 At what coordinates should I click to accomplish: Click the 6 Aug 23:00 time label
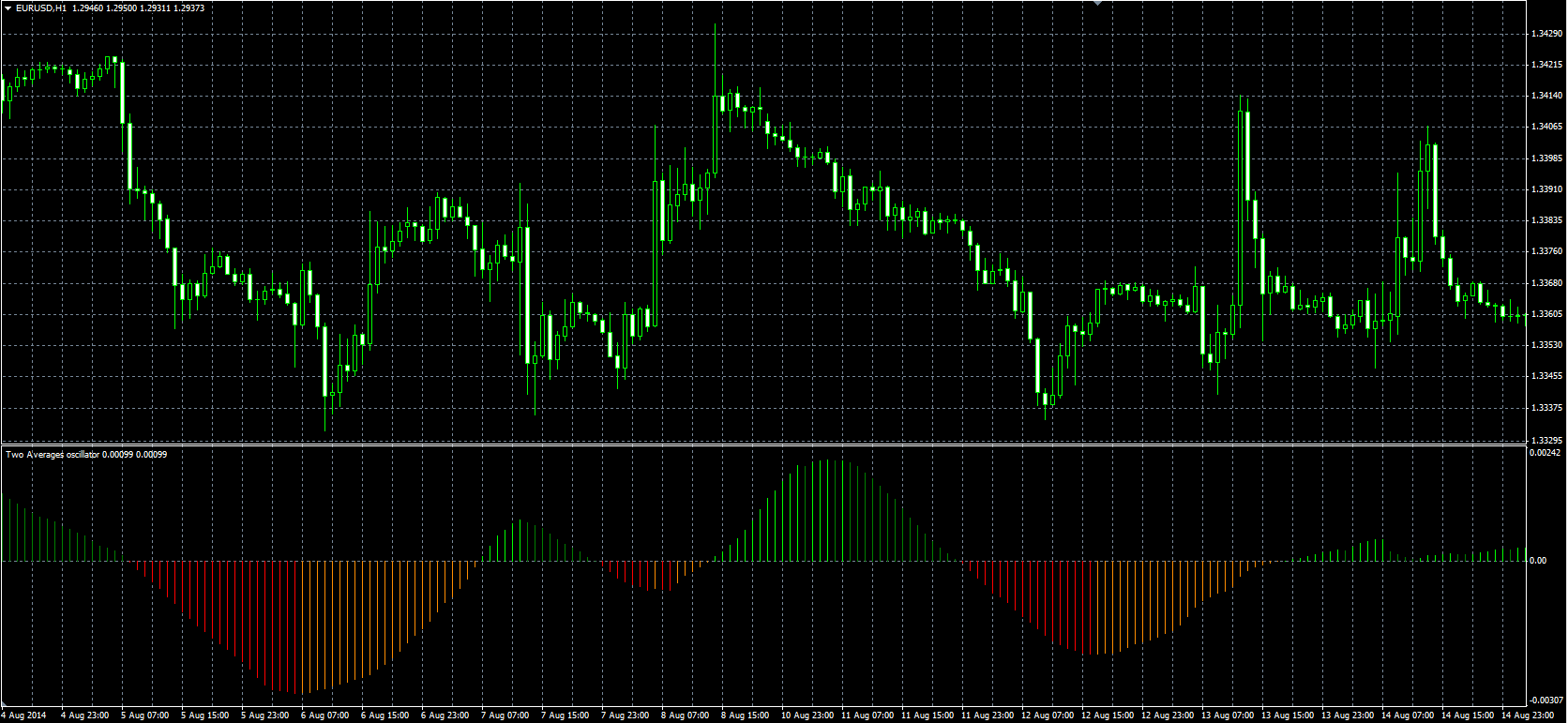(x=445, y=715)
